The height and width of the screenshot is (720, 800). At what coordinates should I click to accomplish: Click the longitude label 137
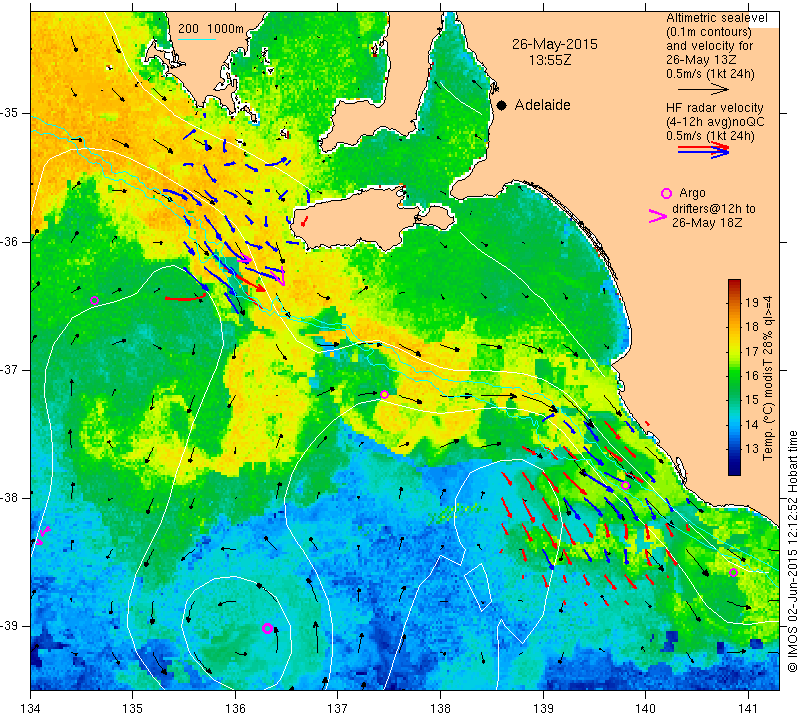(x=338, y=708)
